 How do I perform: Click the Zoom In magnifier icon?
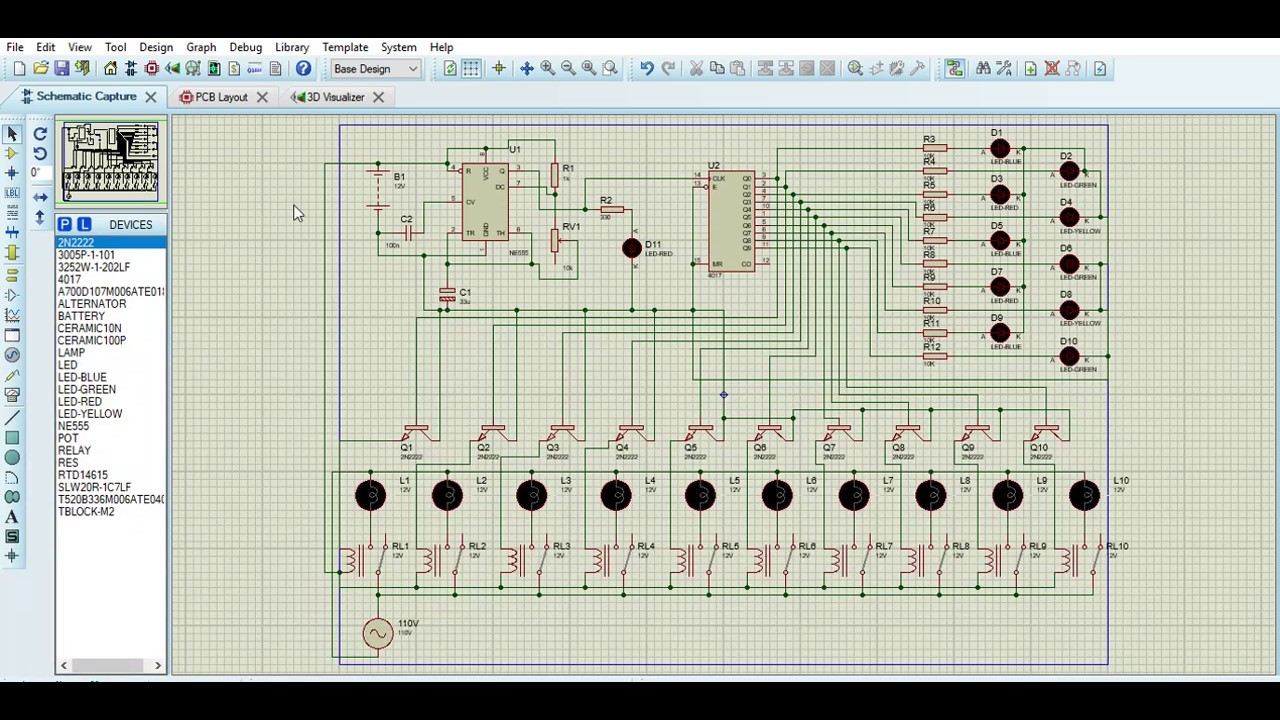click(x=547, y=68)
